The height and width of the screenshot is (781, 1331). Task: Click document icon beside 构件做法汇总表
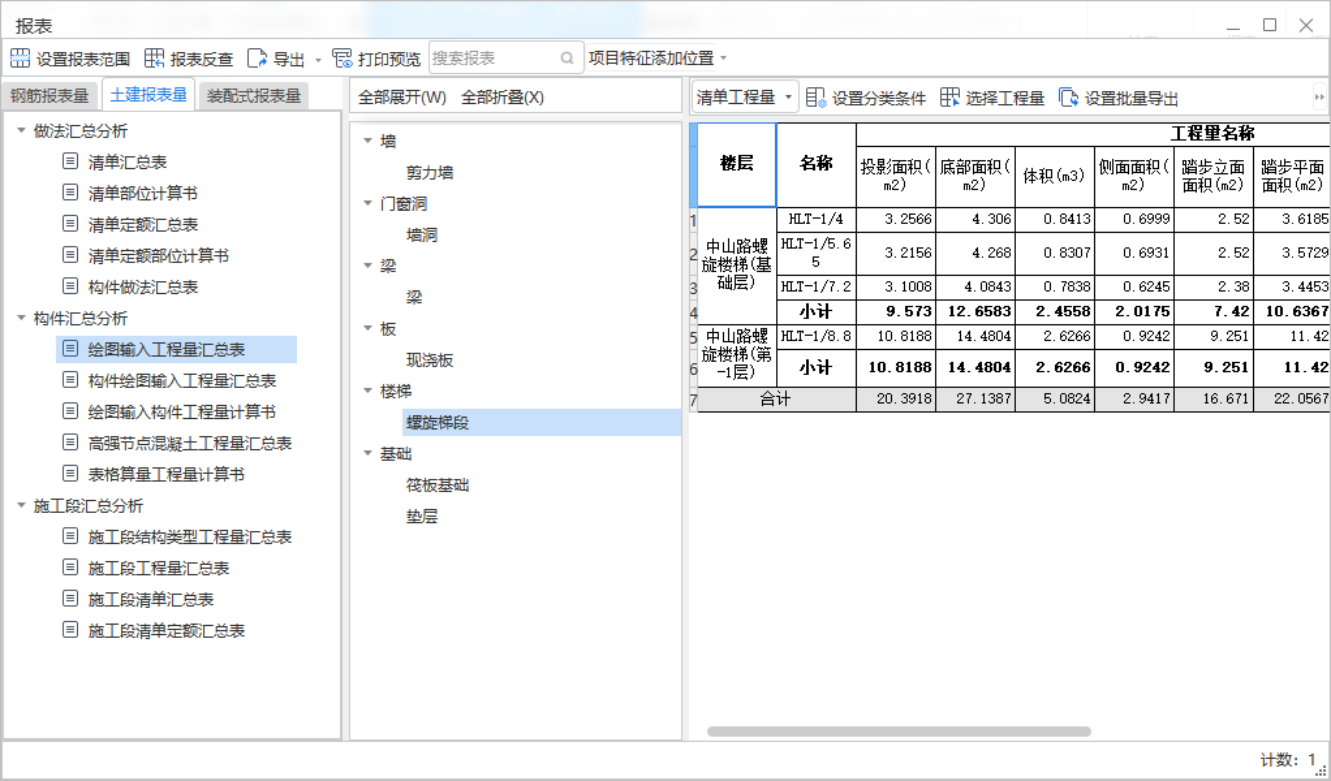[x=70, y=286]
